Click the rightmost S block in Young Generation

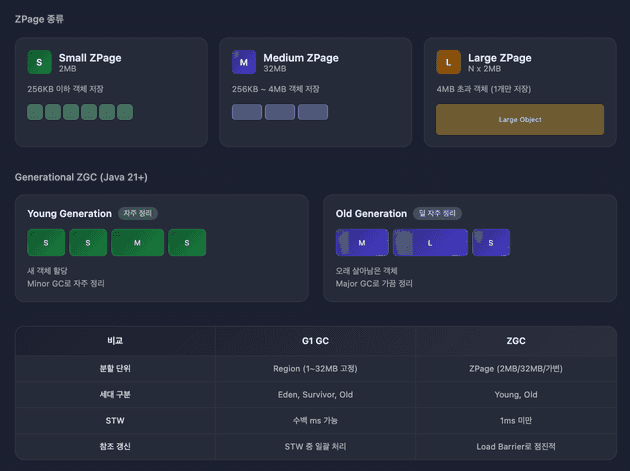pos(187,243)
